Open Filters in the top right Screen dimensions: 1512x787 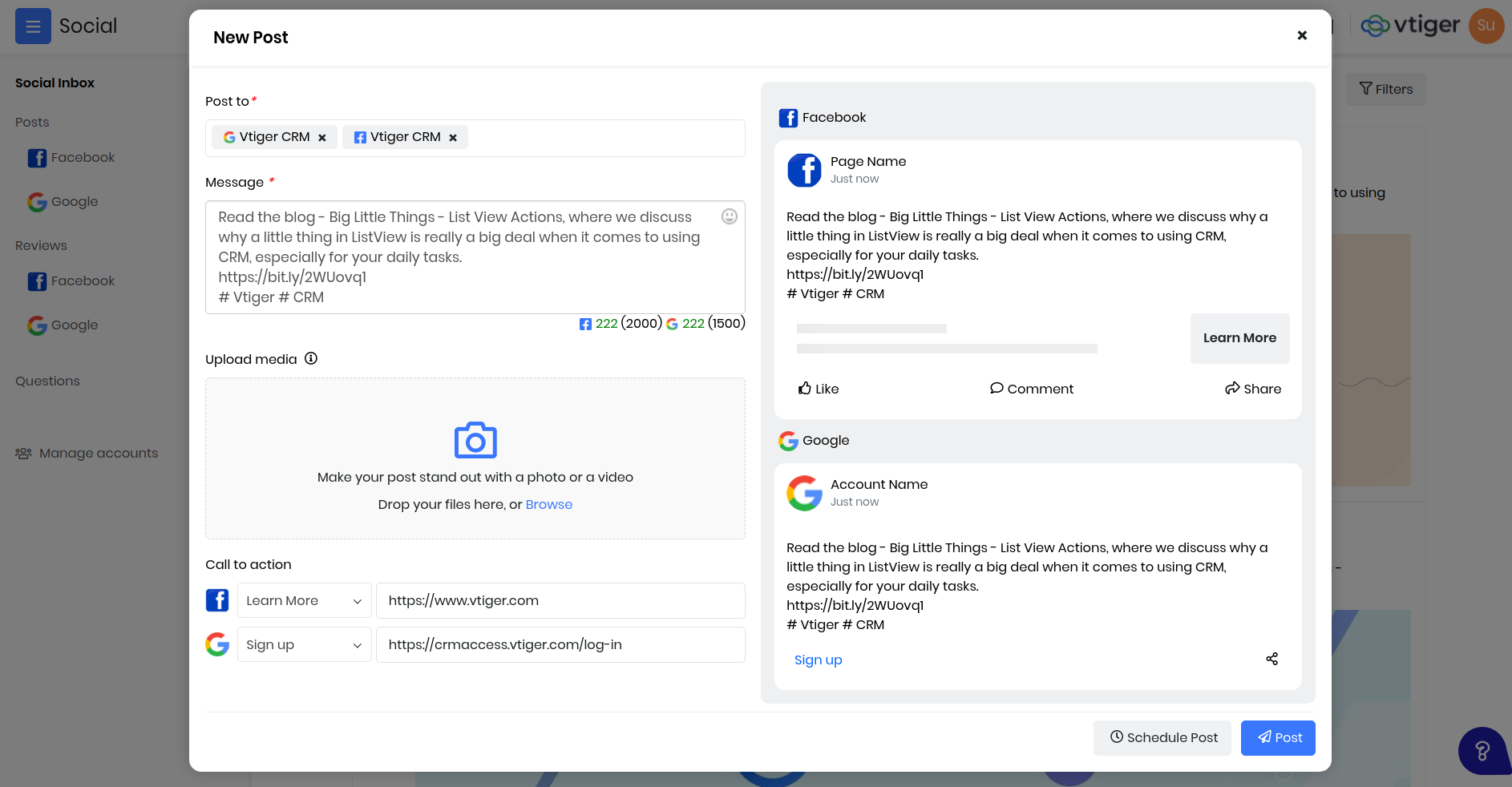pyautogui.click(x=1385, y=89)
